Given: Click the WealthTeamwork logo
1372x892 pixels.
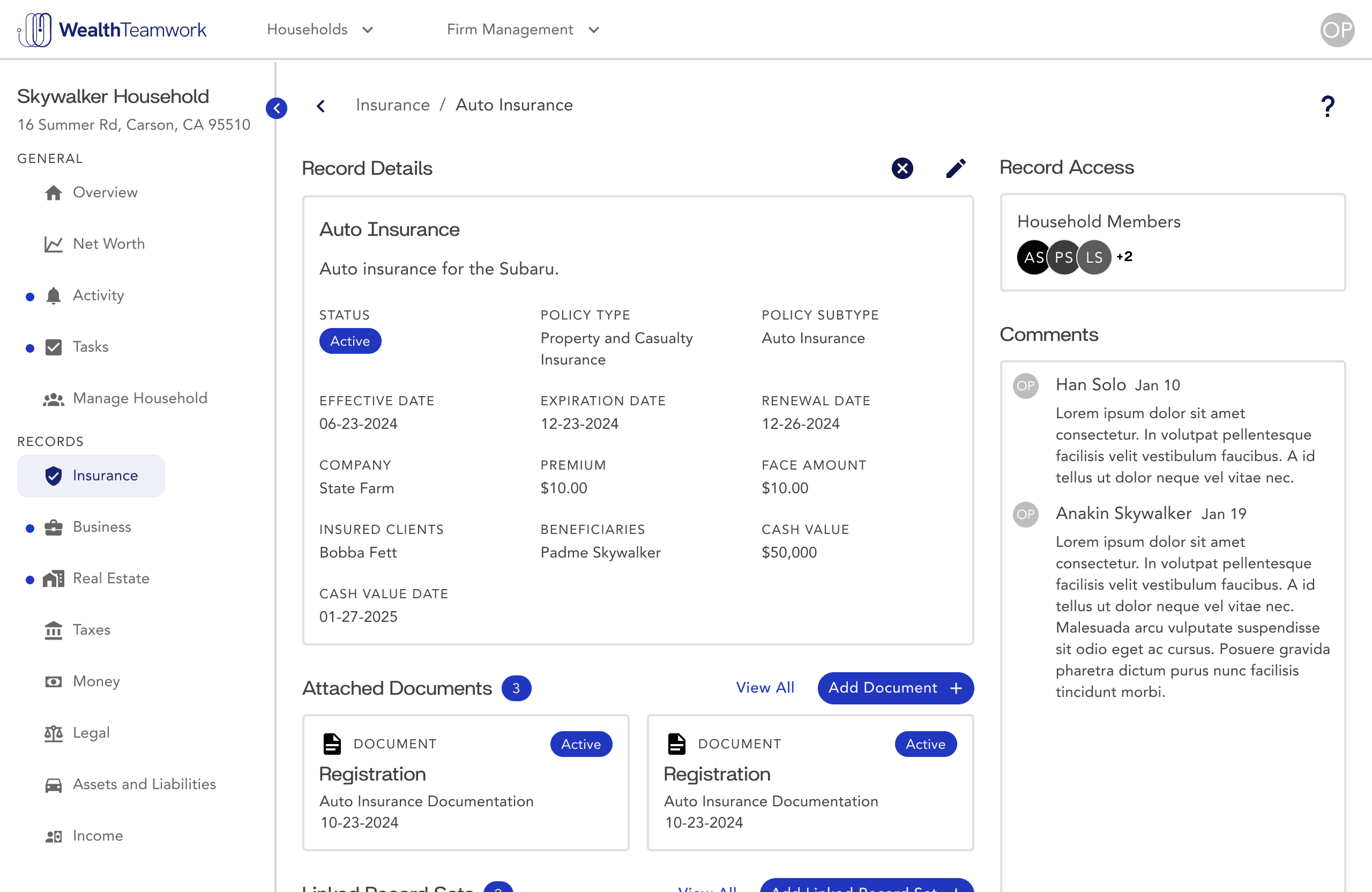Looking at the screenshot, I should tap(112, 29).
